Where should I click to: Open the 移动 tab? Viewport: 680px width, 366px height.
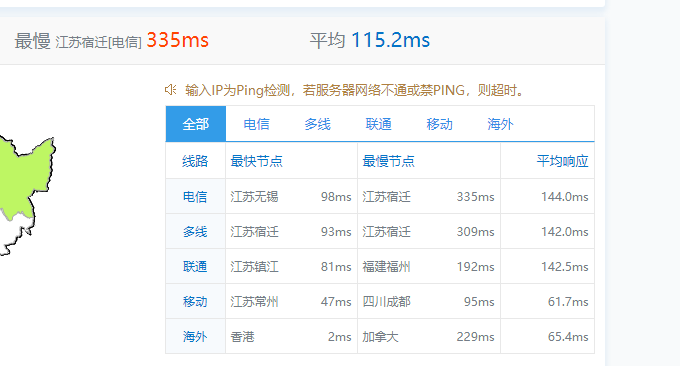point(439,124)
